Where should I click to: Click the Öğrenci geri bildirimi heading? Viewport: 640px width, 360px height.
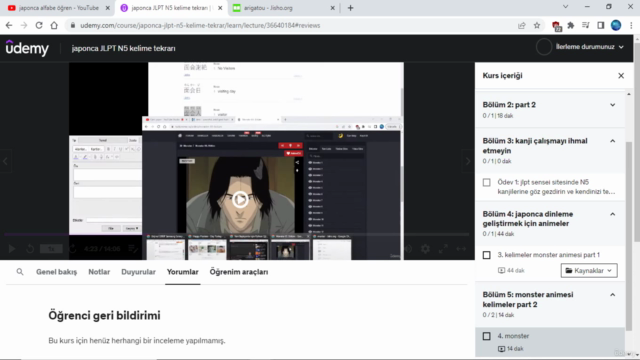[x=104, y=316]
